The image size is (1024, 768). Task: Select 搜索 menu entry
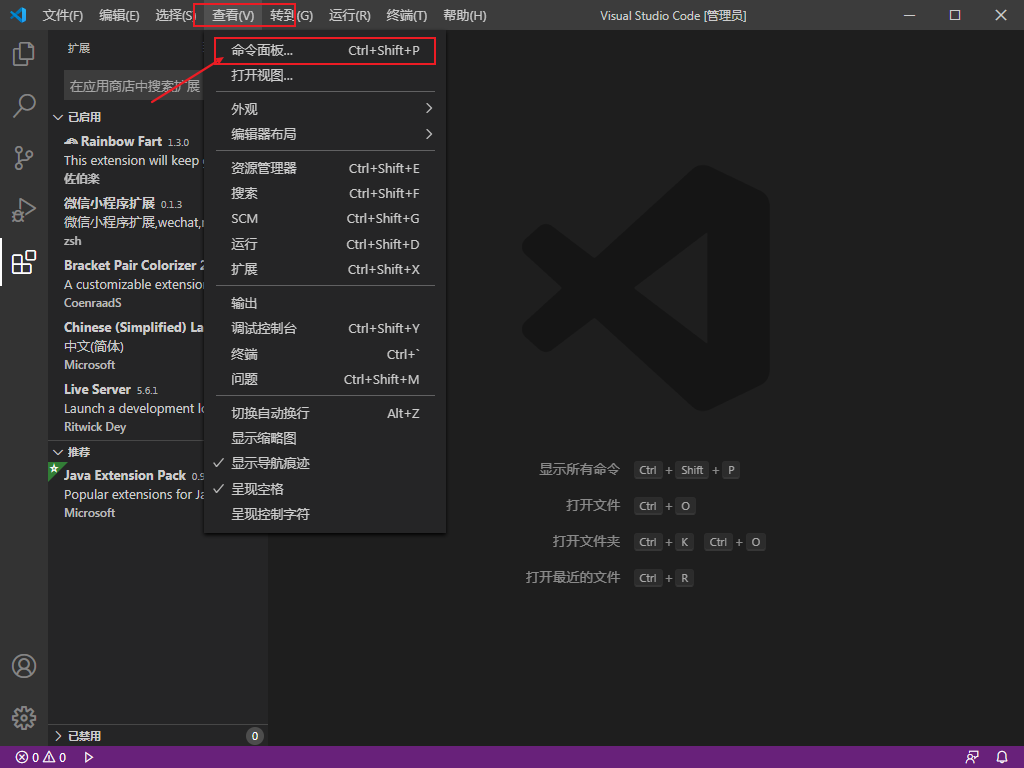click(x=325, y=193)
